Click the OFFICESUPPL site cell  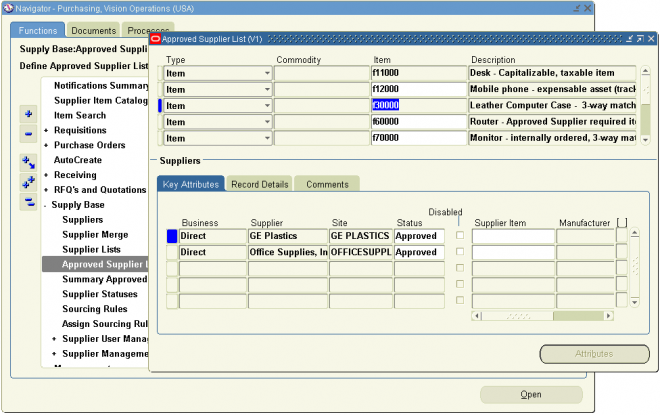[x=361, y=252]
